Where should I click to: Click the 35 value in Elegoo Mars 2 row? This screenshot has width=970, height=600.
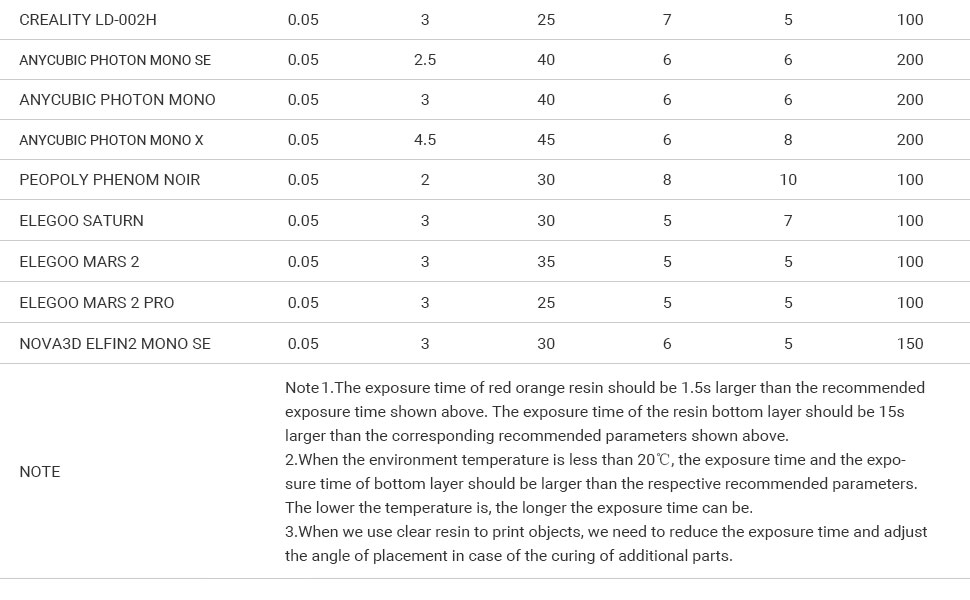546,262
